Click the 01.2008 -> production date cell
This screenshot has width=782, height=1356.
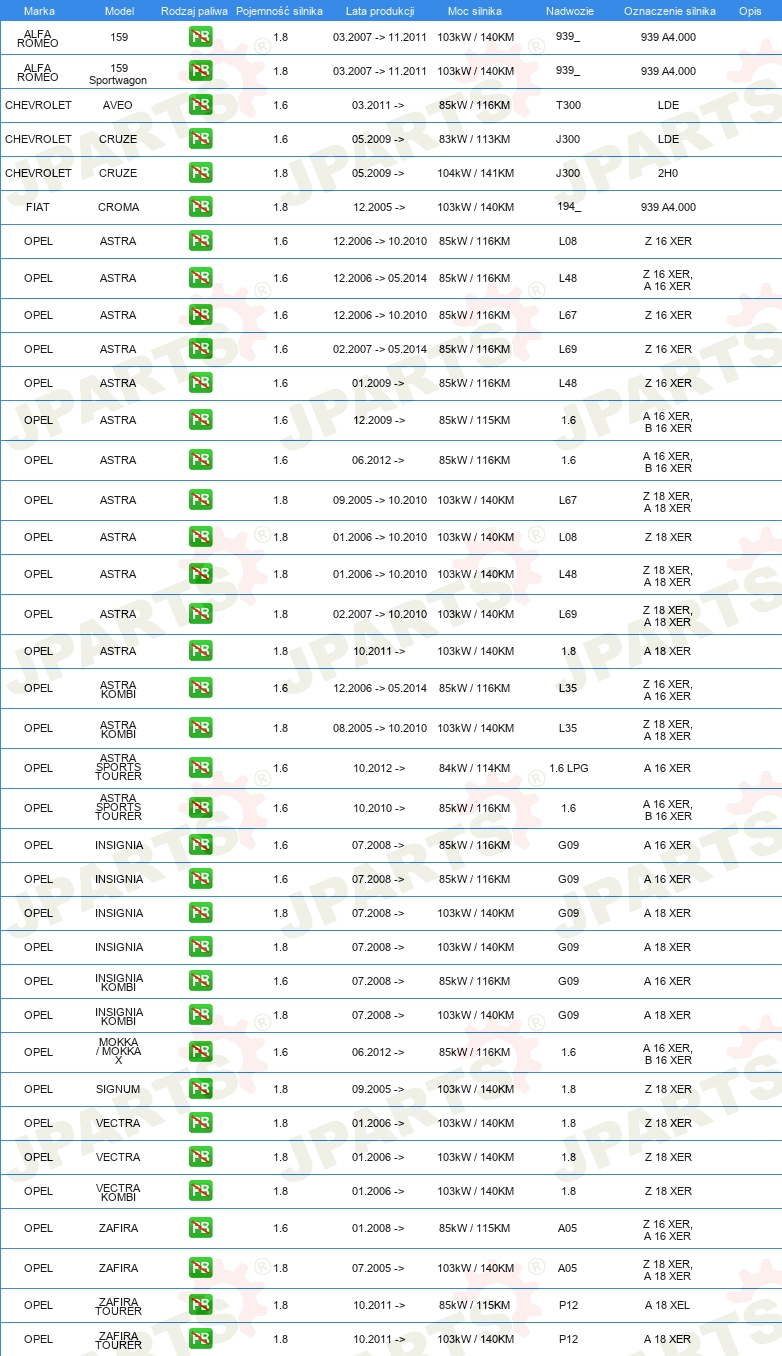(x=379, y=1228)
